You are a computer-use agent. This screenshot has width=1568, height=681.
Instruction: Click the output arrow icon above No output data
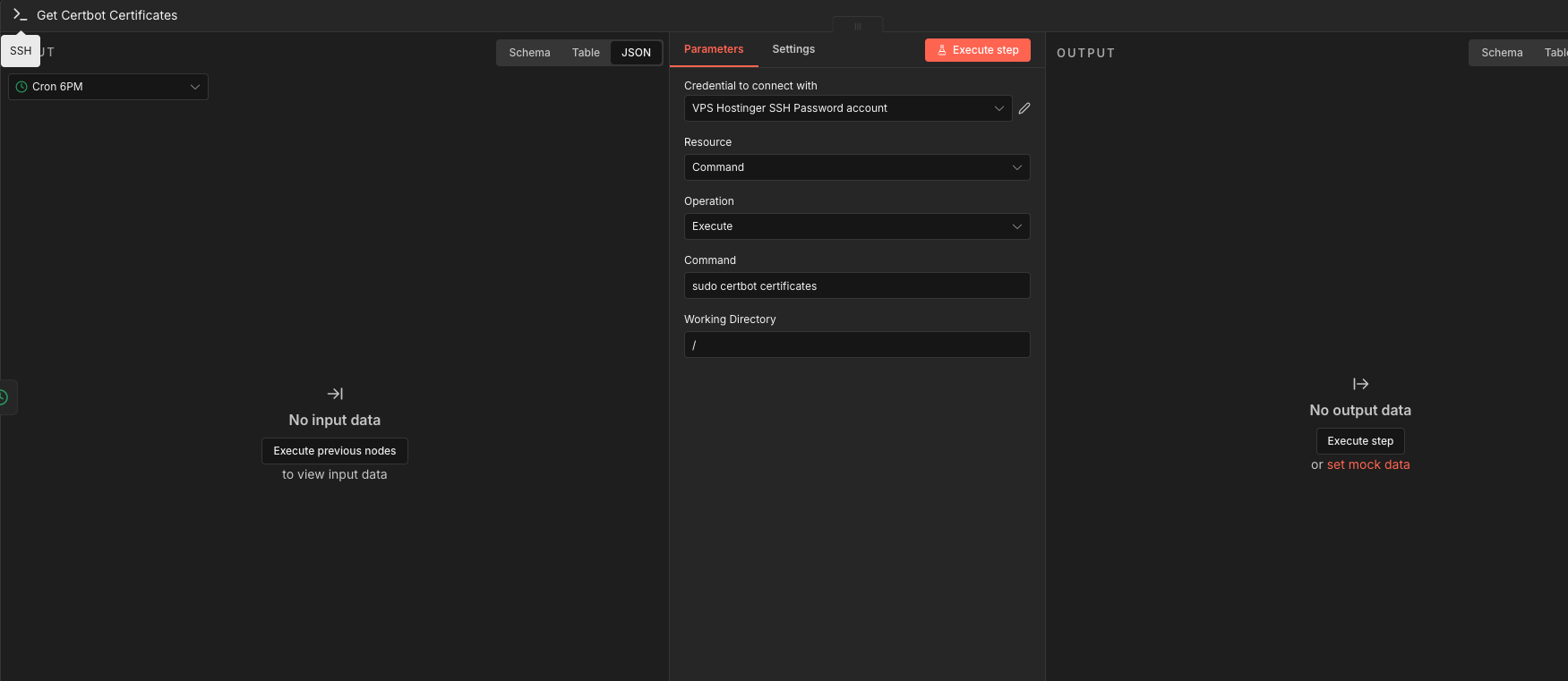(1360, 384)
